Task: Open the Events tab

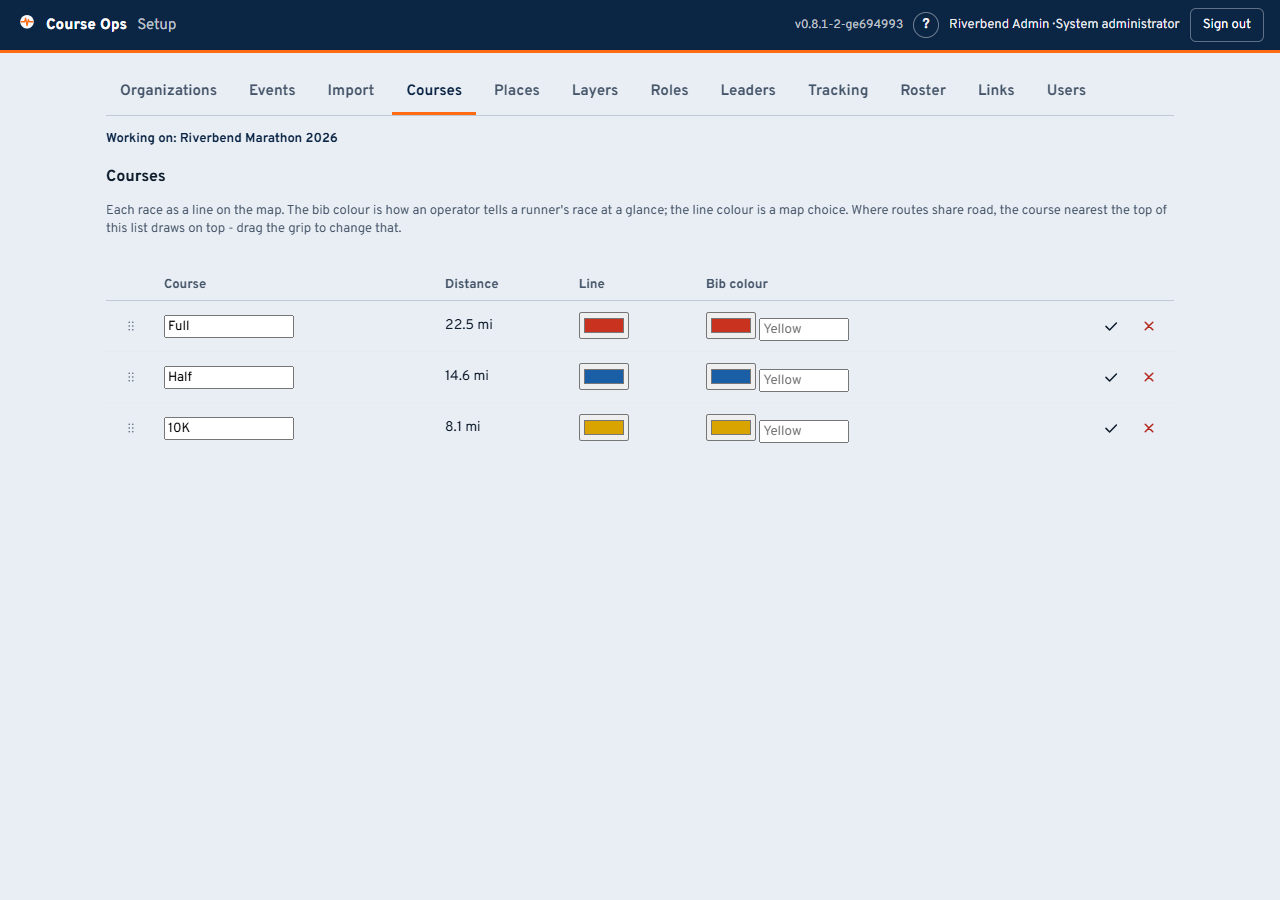Action: tap(272, 90)
